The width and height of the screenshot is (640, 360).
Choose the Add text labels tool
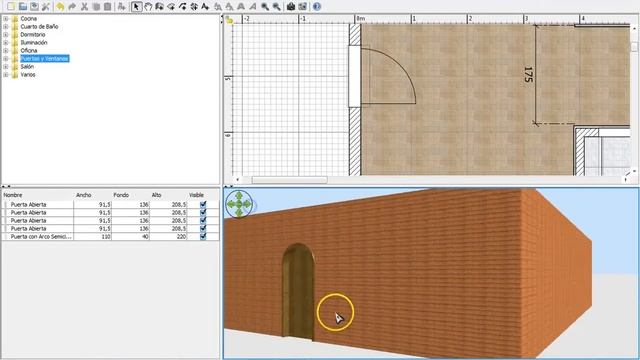(205, 7)
